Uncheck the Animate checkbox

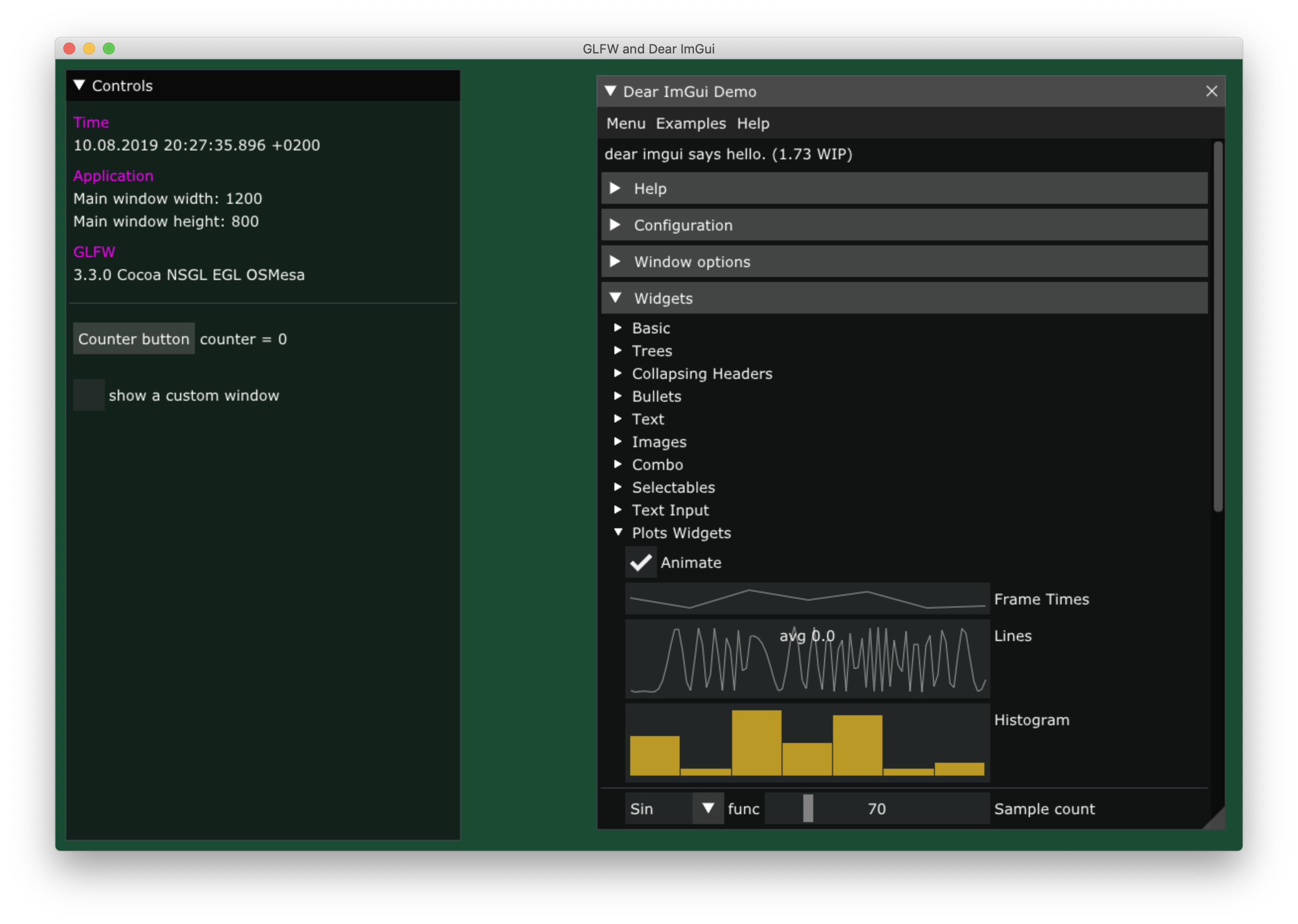pos(640,562)
